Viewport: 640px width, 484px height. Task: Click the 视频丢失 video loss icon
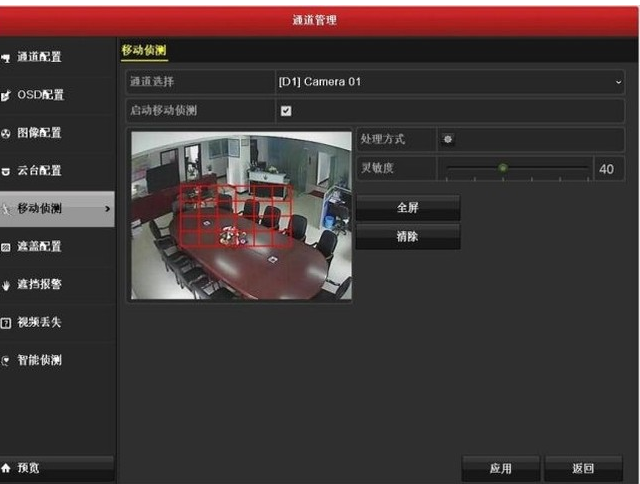click(x=7, y=323)
